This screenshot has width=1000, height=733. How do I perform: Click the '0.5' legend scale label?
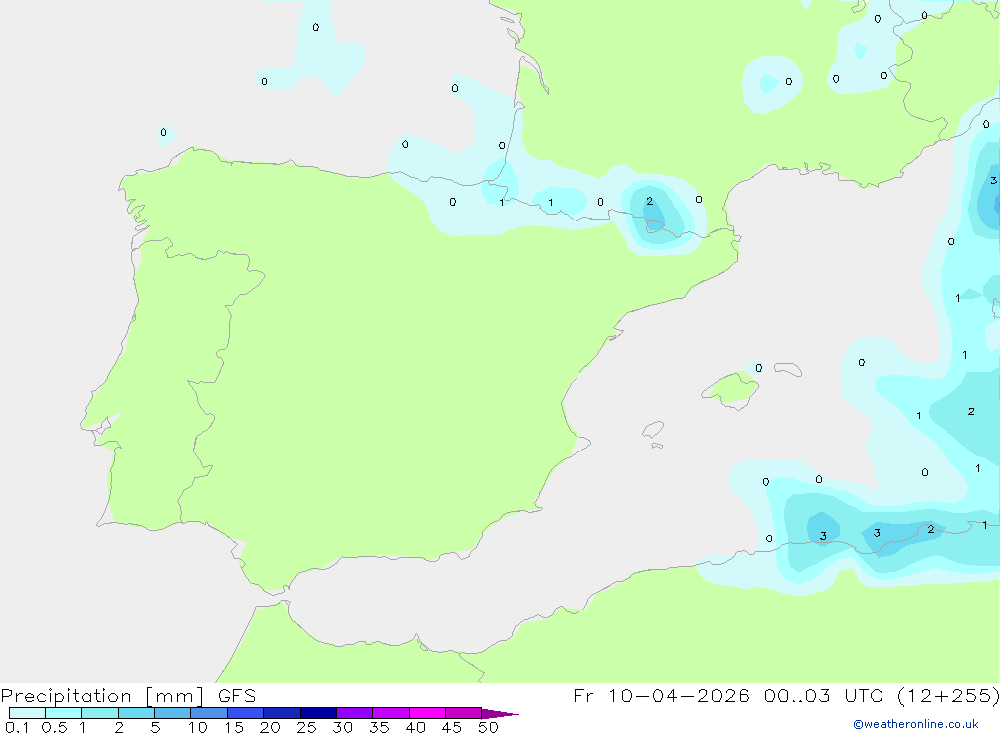coord(54,727)
